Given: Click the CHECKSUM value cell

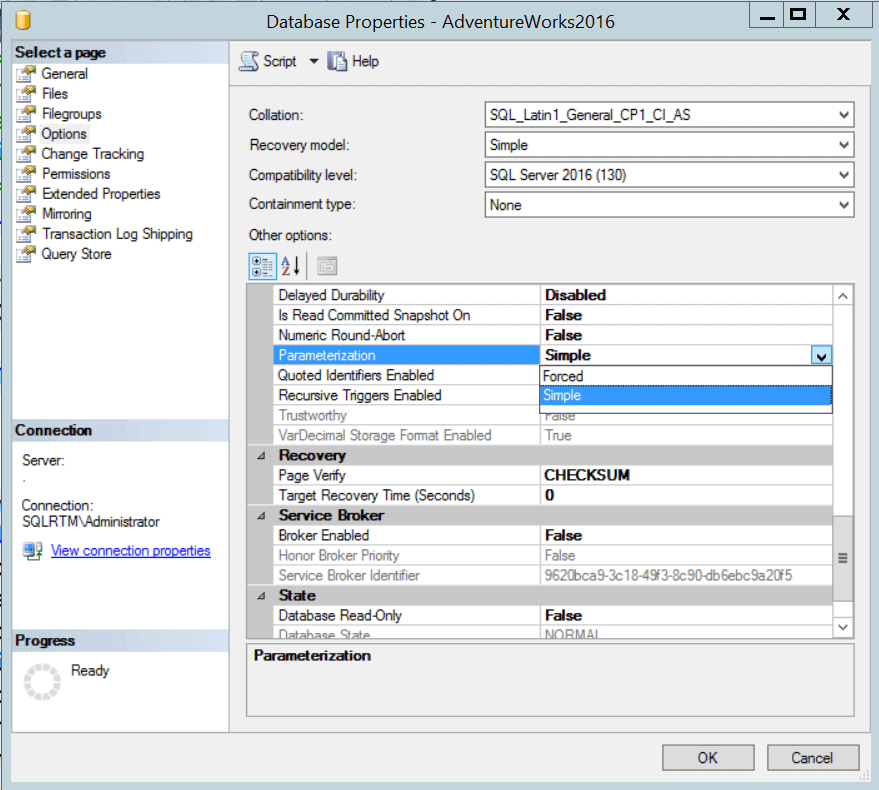Looking at the screenshot, I should (686, 475).
